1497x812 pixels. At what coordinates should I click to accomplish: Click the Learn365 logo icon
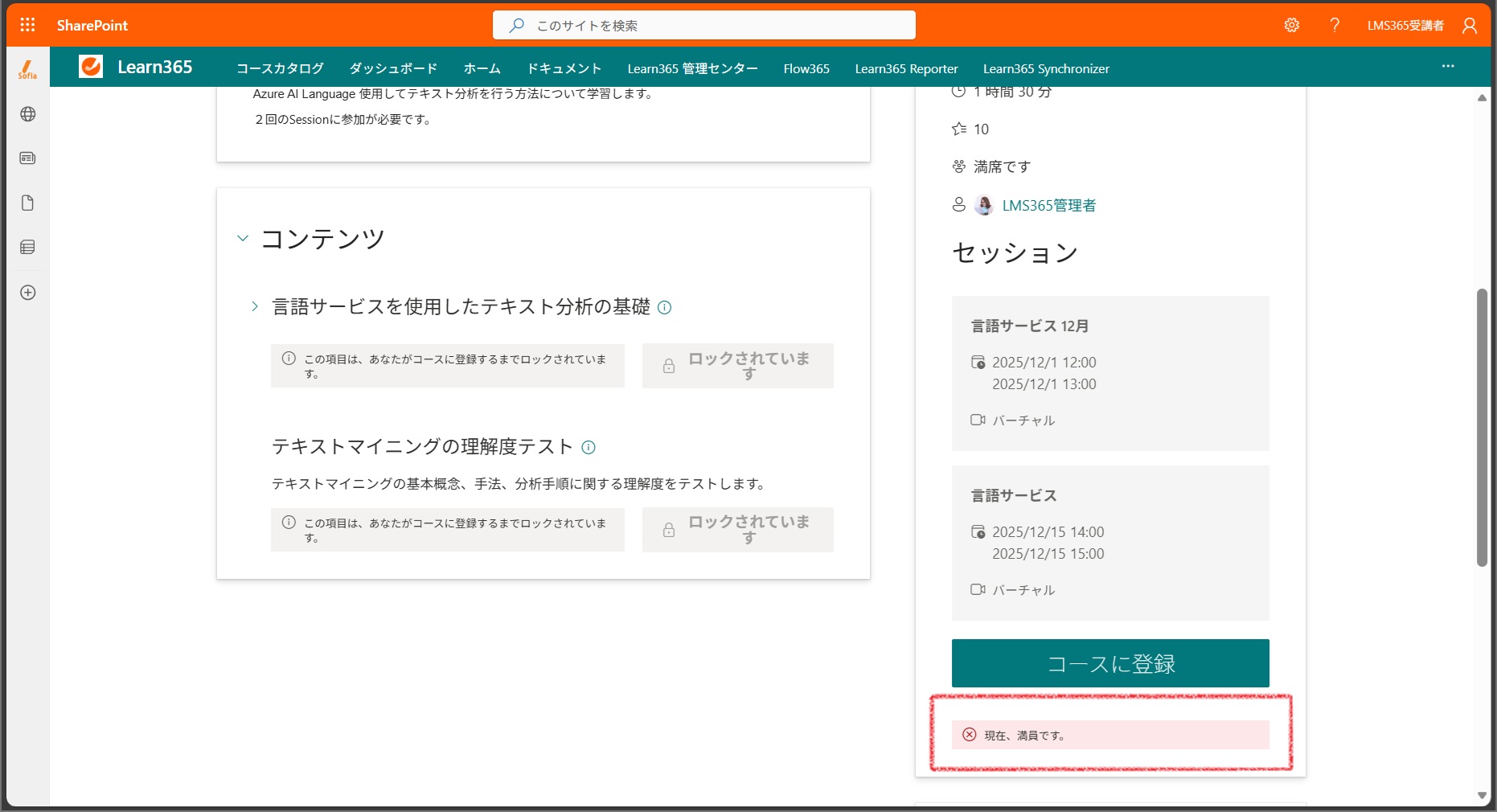click(x=91, y=67)
